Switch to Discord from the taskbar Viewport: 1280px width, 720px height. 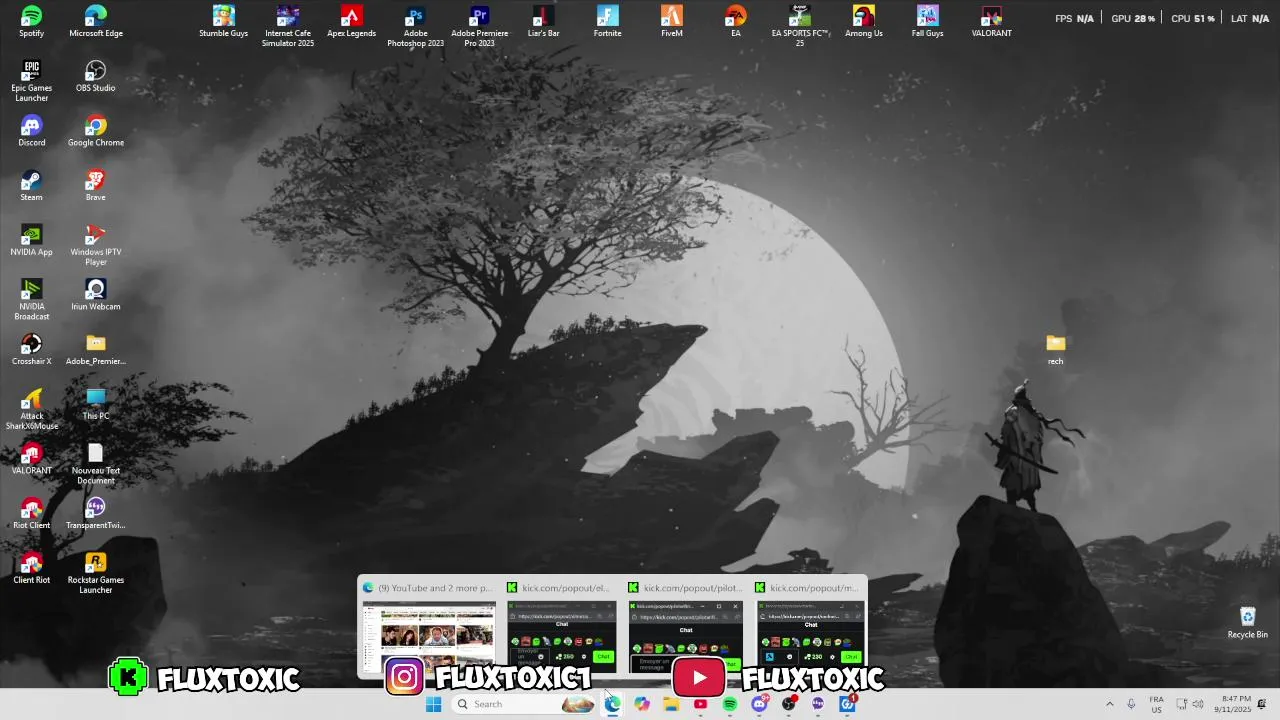pos(759,704)
